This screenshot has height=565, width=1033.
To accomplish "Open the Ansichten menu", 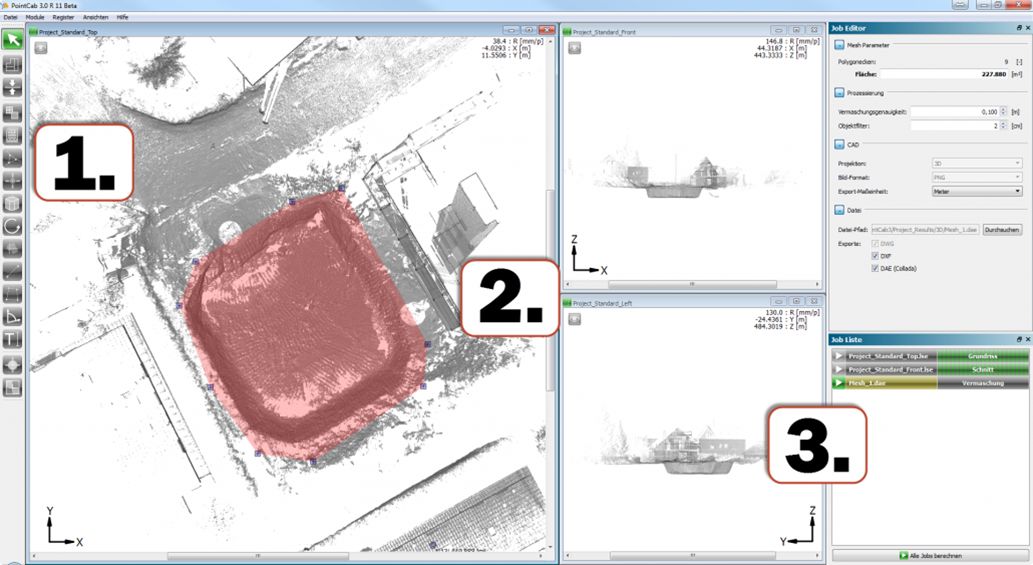I will (96, 18).
